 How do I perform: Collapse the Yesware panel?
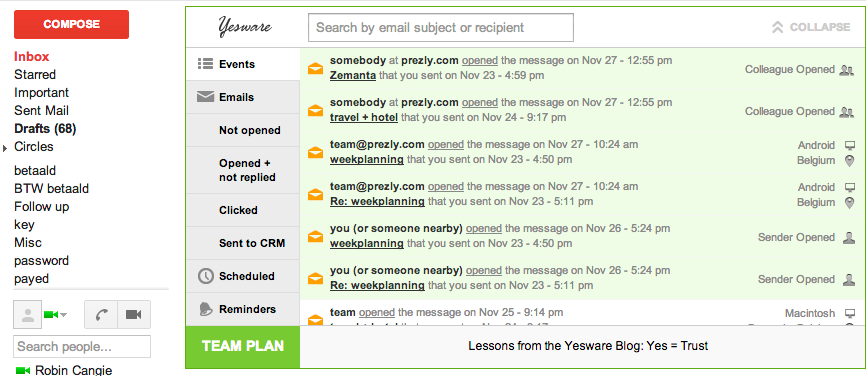pyautogui.click(x=811, y=27)
